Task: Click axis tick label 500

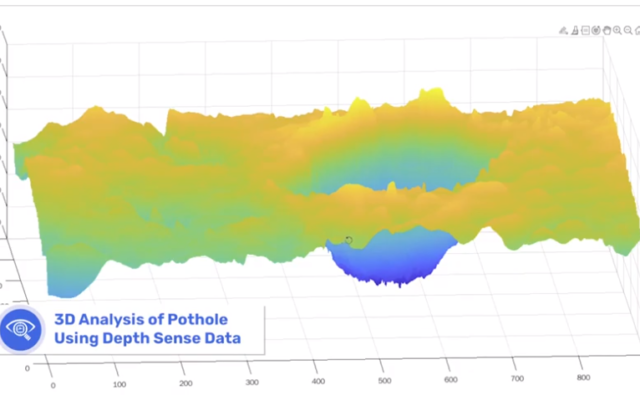Action: point(384,380)
